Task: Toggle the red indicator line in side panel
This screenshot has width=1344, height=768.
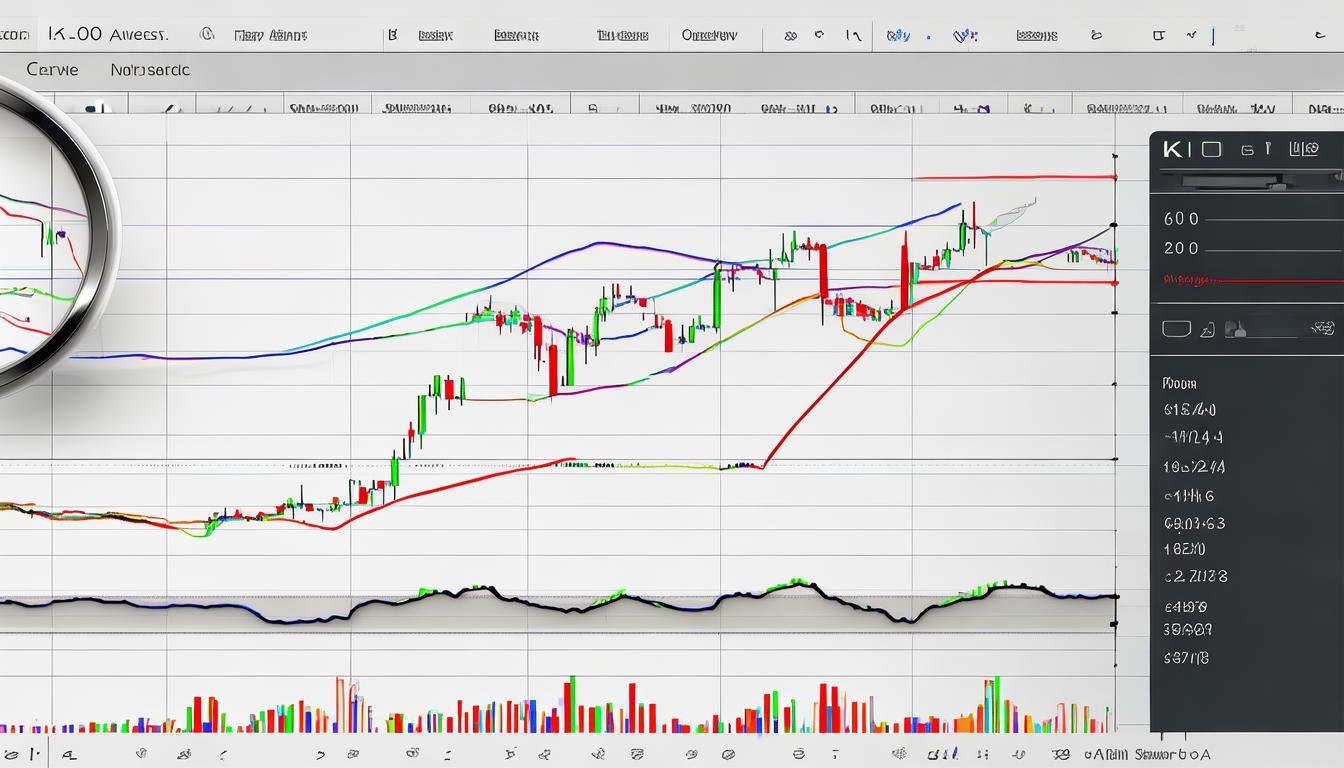Action: tap(1250, 279)
